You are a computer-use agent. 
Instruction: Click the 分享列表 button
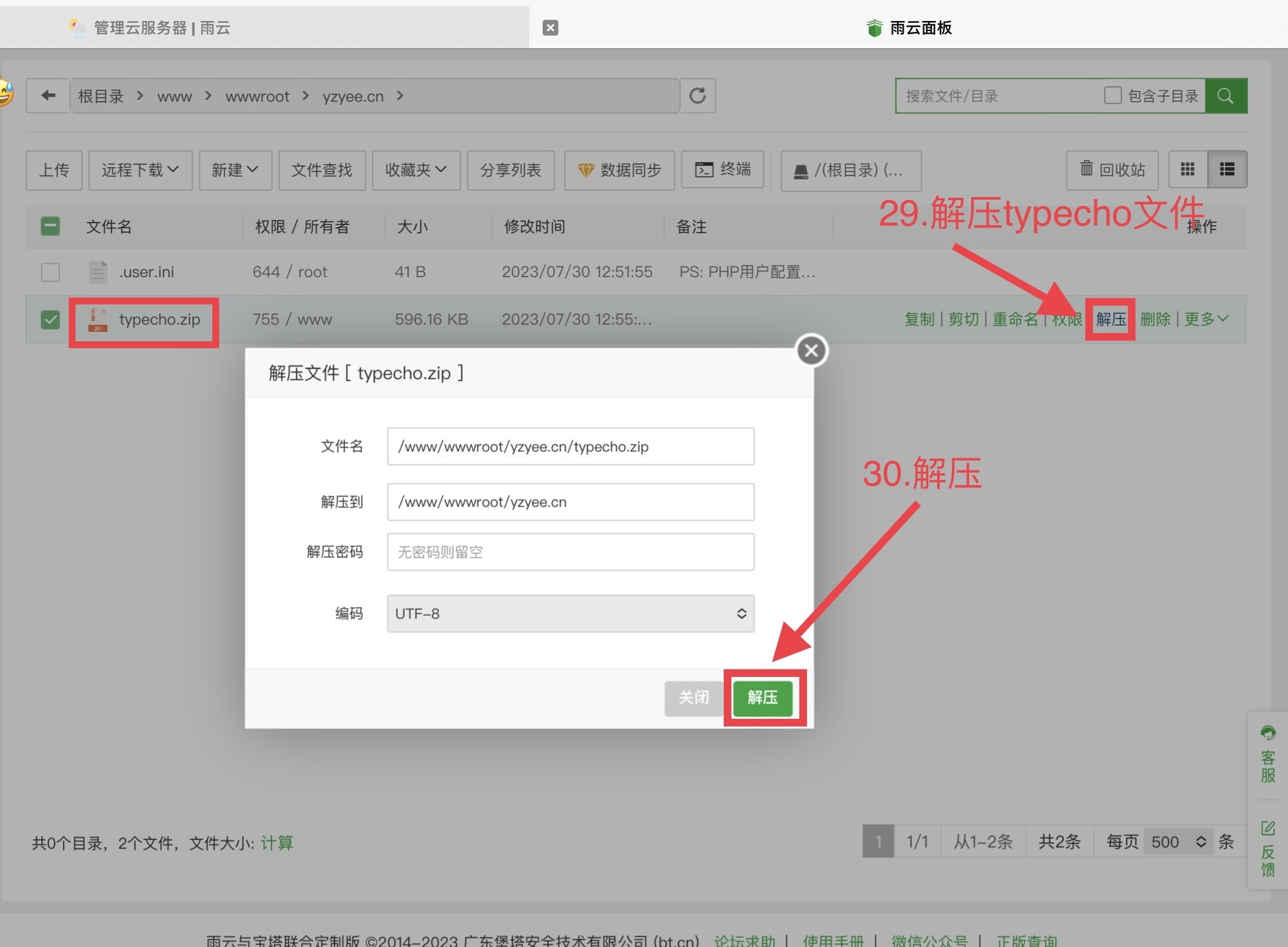coord(510,170)
